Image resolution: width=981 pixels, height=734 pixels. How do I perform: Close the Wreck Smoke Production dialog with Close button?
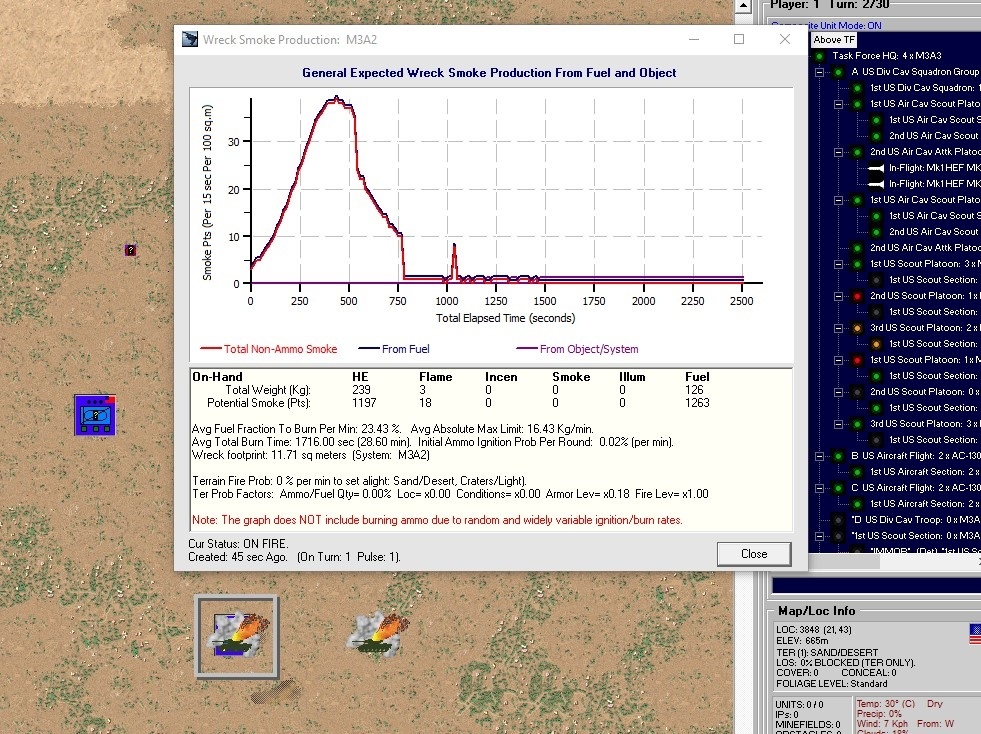[x=754, y=554]
